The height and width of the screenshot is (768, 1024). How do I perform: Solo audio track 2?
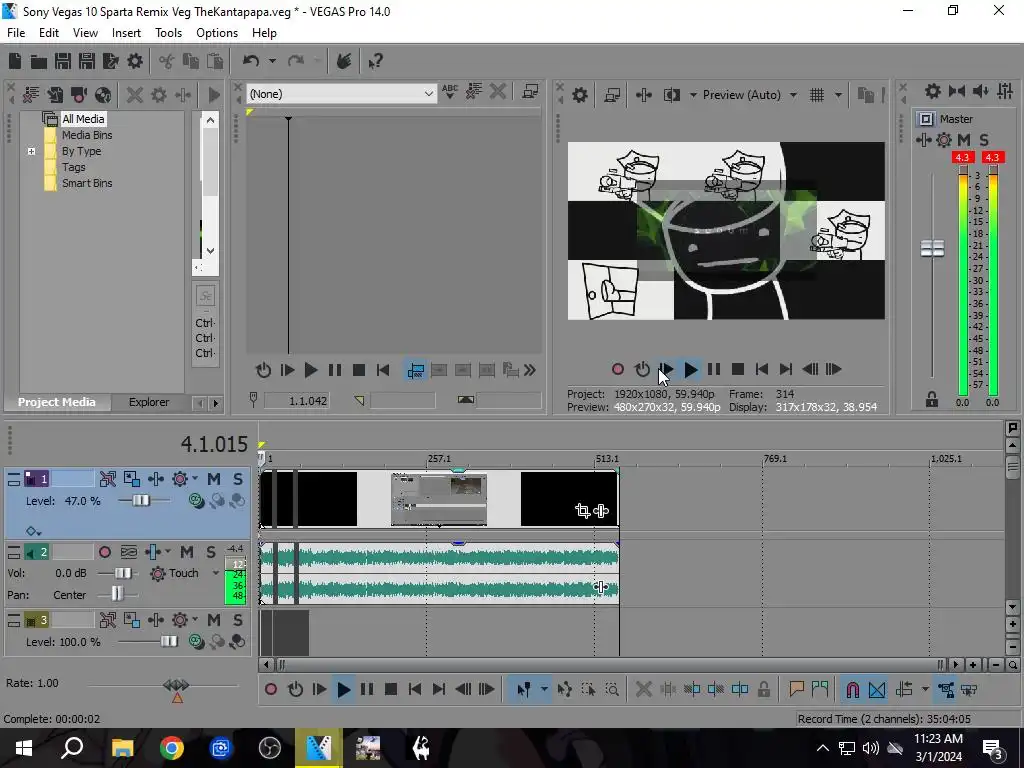click(211, 552)
